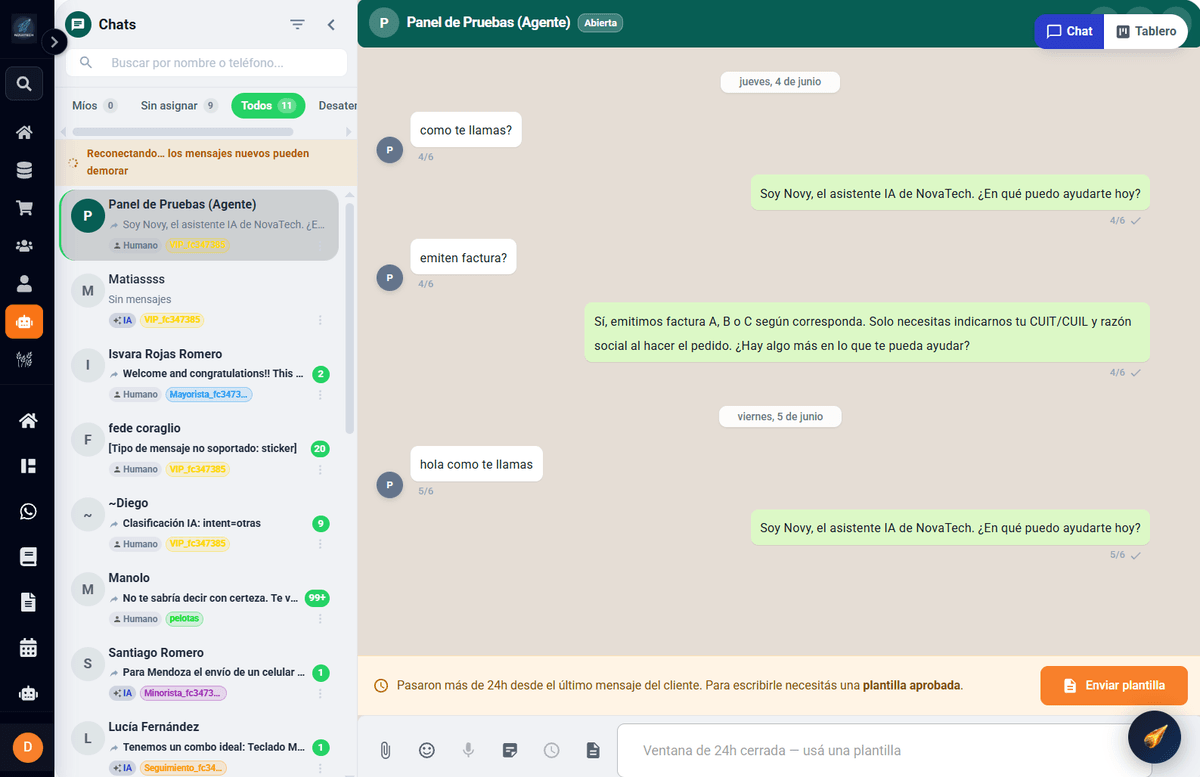The width and height of the screenshot is (1200, 777).
Task: Expand the left navigation sidebar
Action: click(x=54, y=41)
